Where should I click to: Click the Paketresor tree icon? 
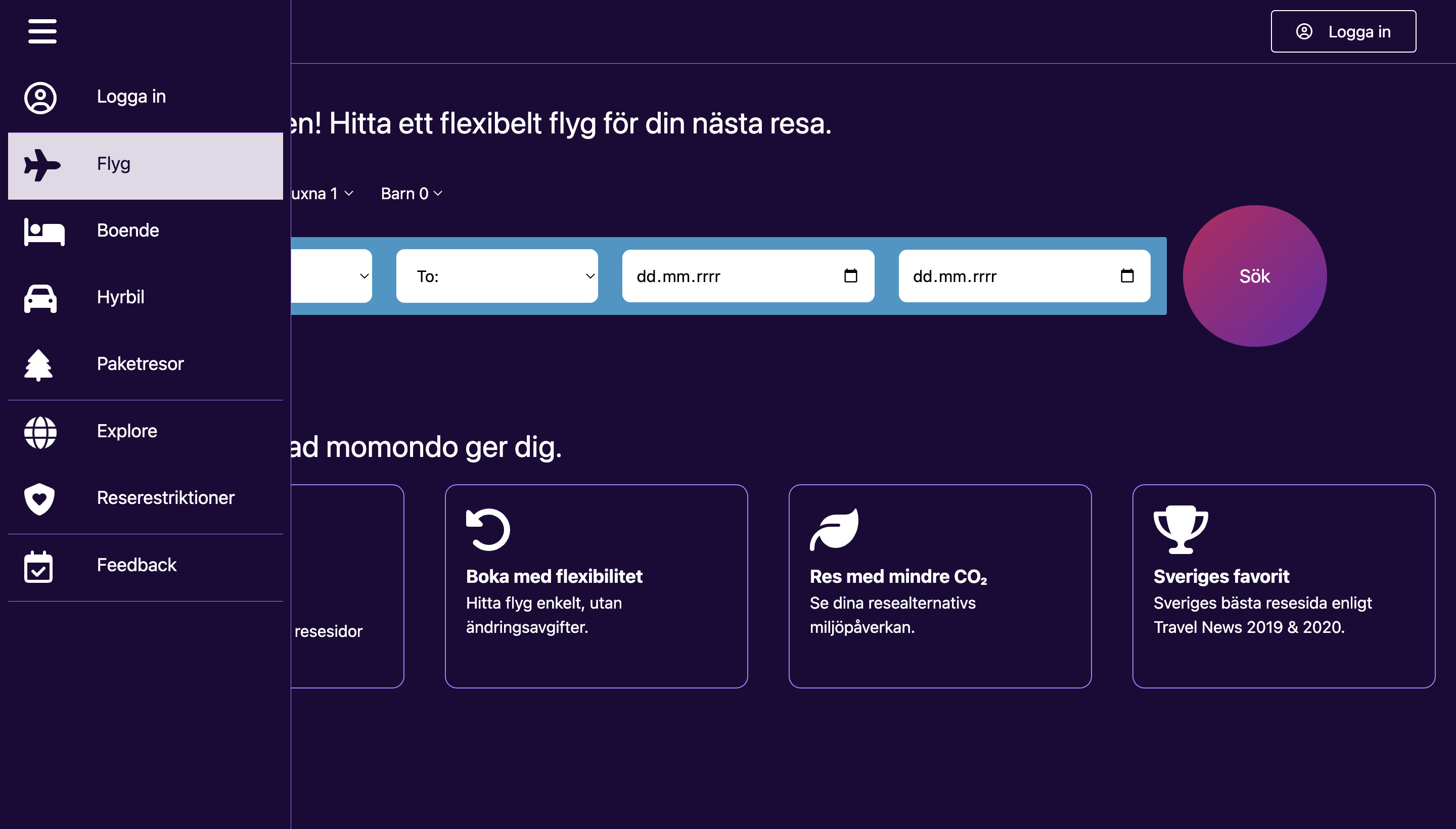click(38, 365)
